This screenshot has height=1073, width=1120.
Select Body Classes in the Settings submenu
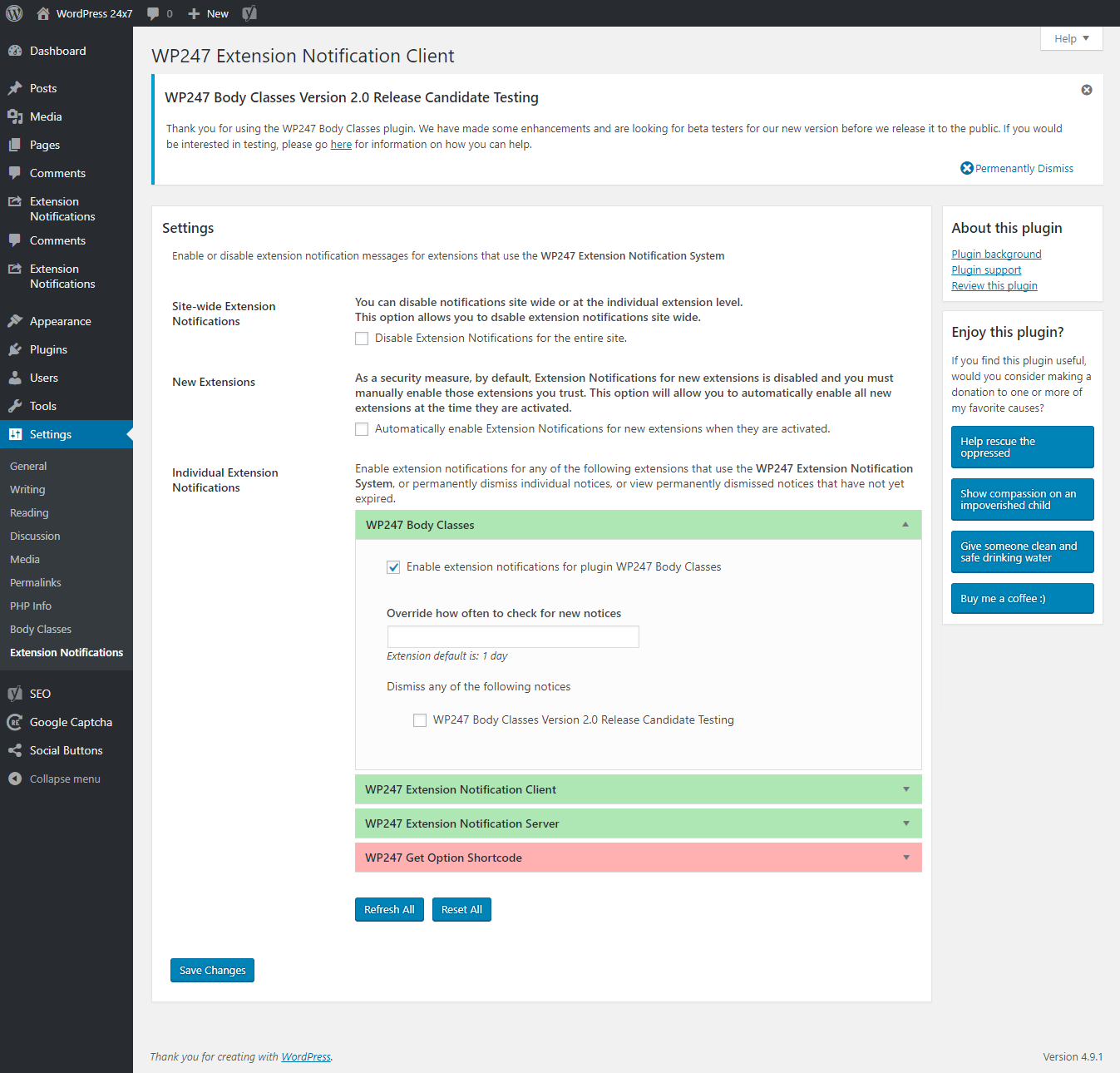(41, 630)
